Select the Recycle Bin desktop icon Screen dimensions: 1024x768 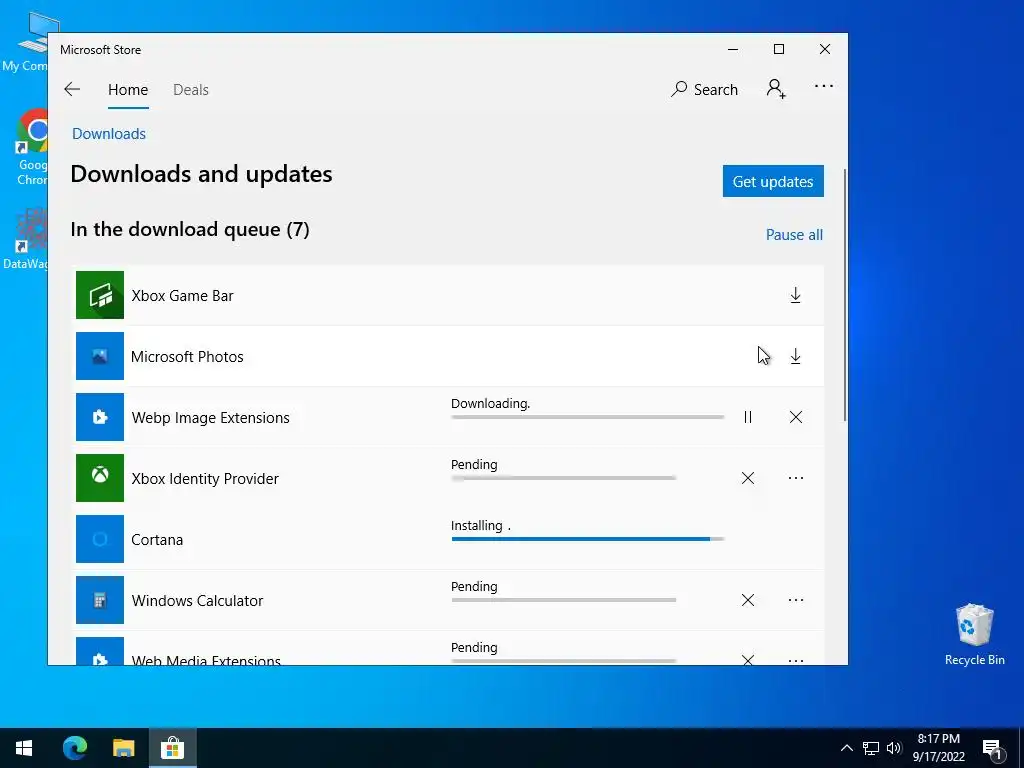[974, 635]
